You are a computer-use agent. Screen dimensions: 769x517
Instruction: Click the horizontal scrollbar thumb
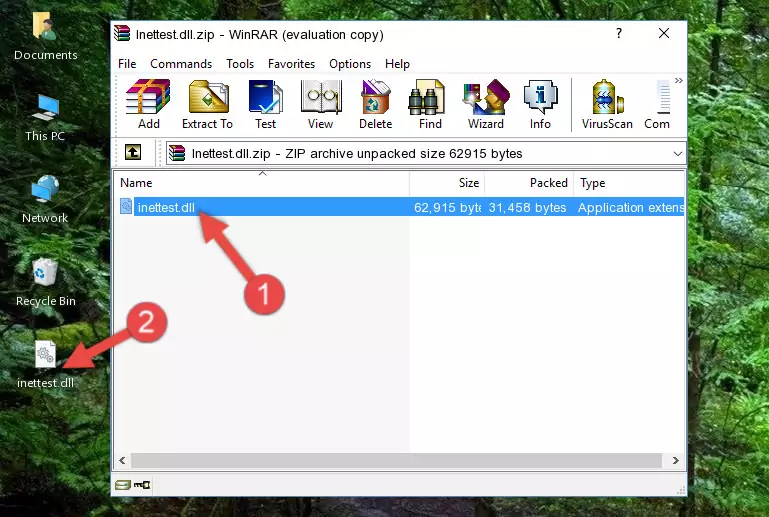[x=396, y=460]
